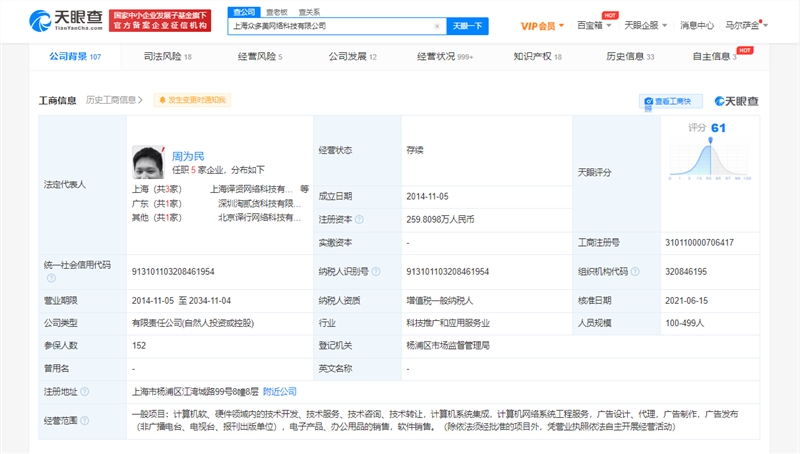This screenshot has height=454, width=800.
Task: Select the 公司发展 12 tab
Action: 352,57
